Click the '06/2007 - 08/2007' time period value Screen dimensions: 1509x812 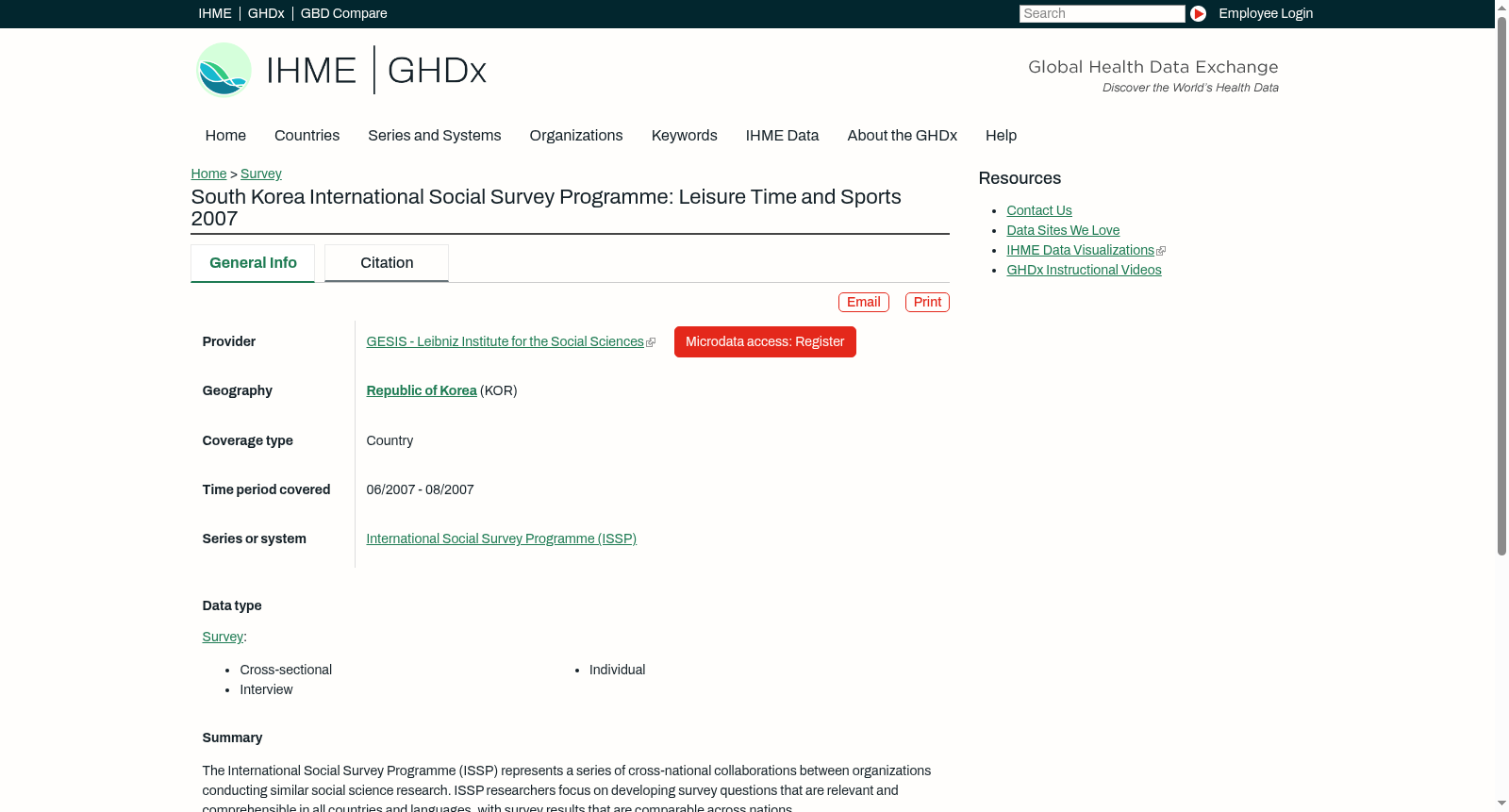pyautogui.click(x=420, y=489)
